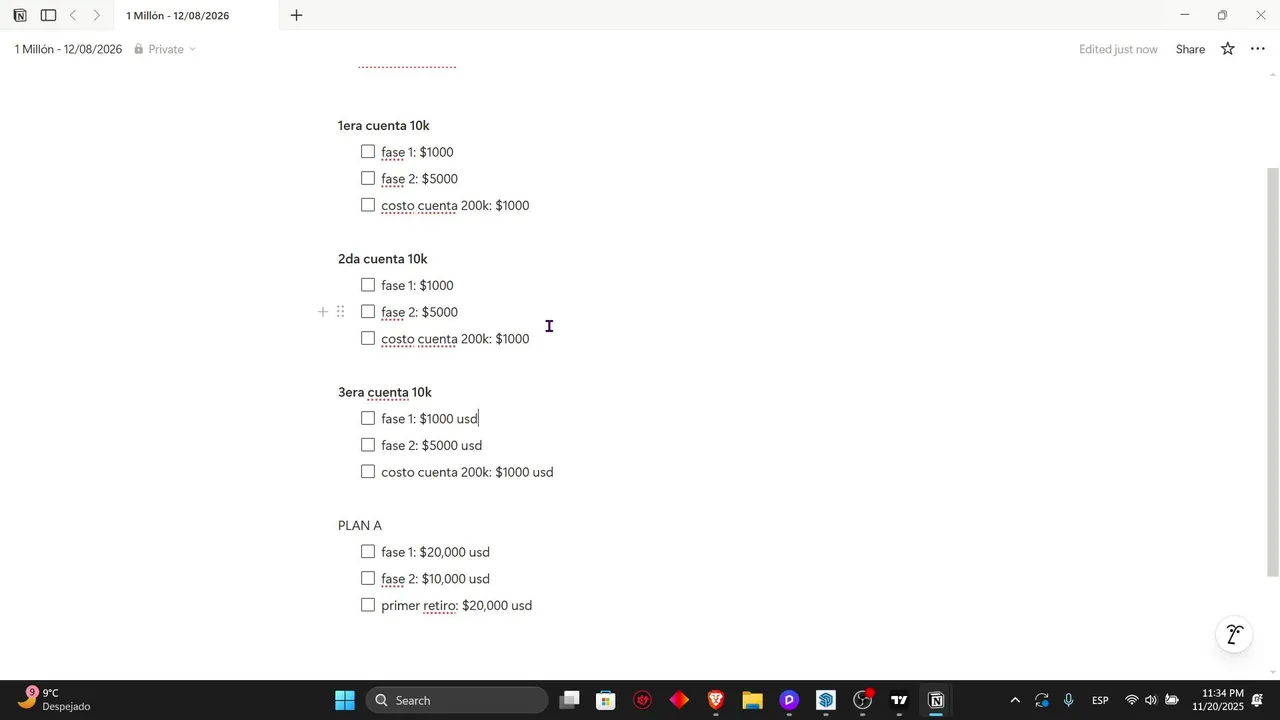Viewport: 1280px width, 720px height.
Task: Open the volume speaker tray icon
Action: point(1151,700)
